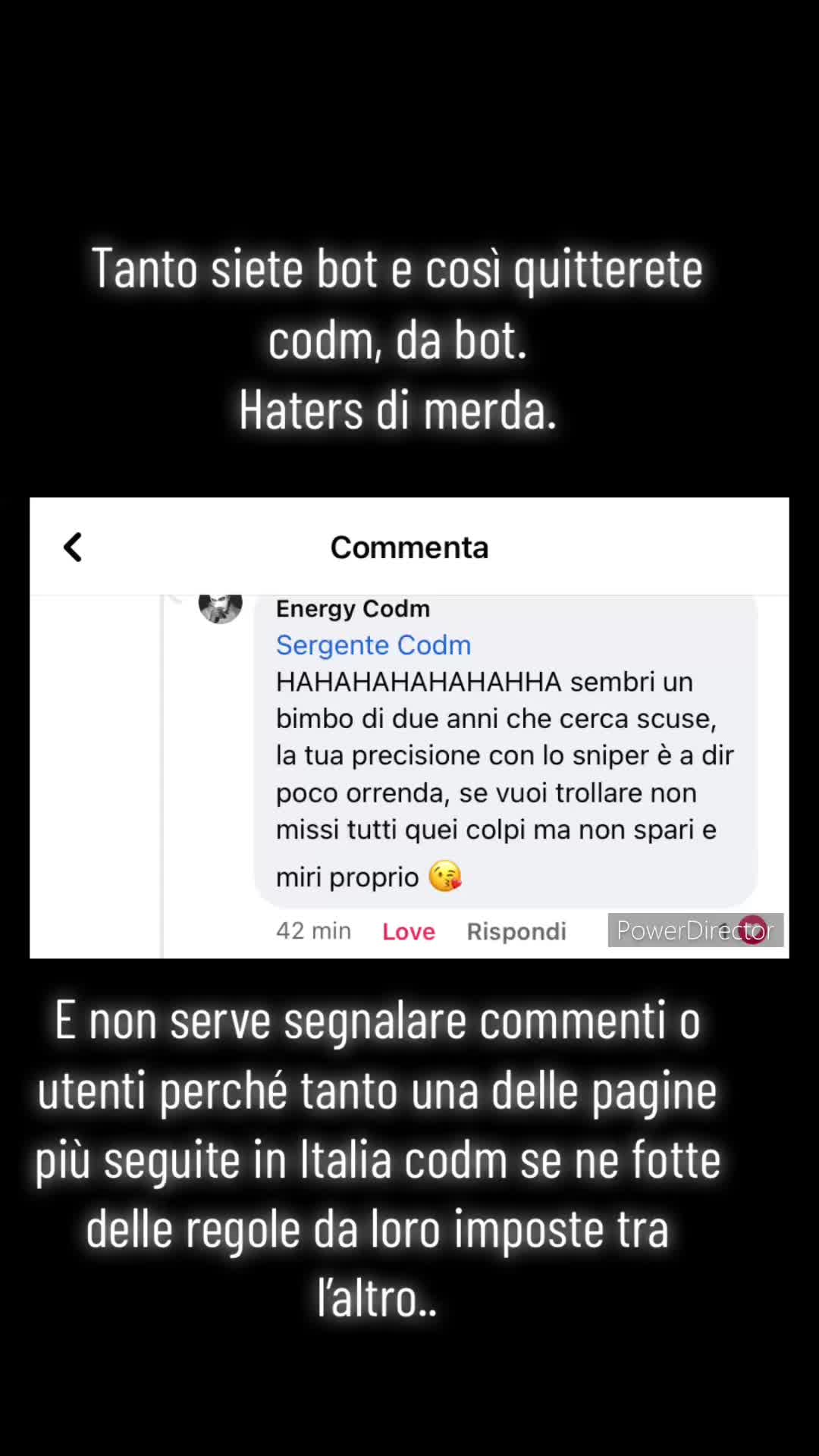The image size is (819, 1456).
Task: Open Energy Codm author name
Action: tap(353, 608)
